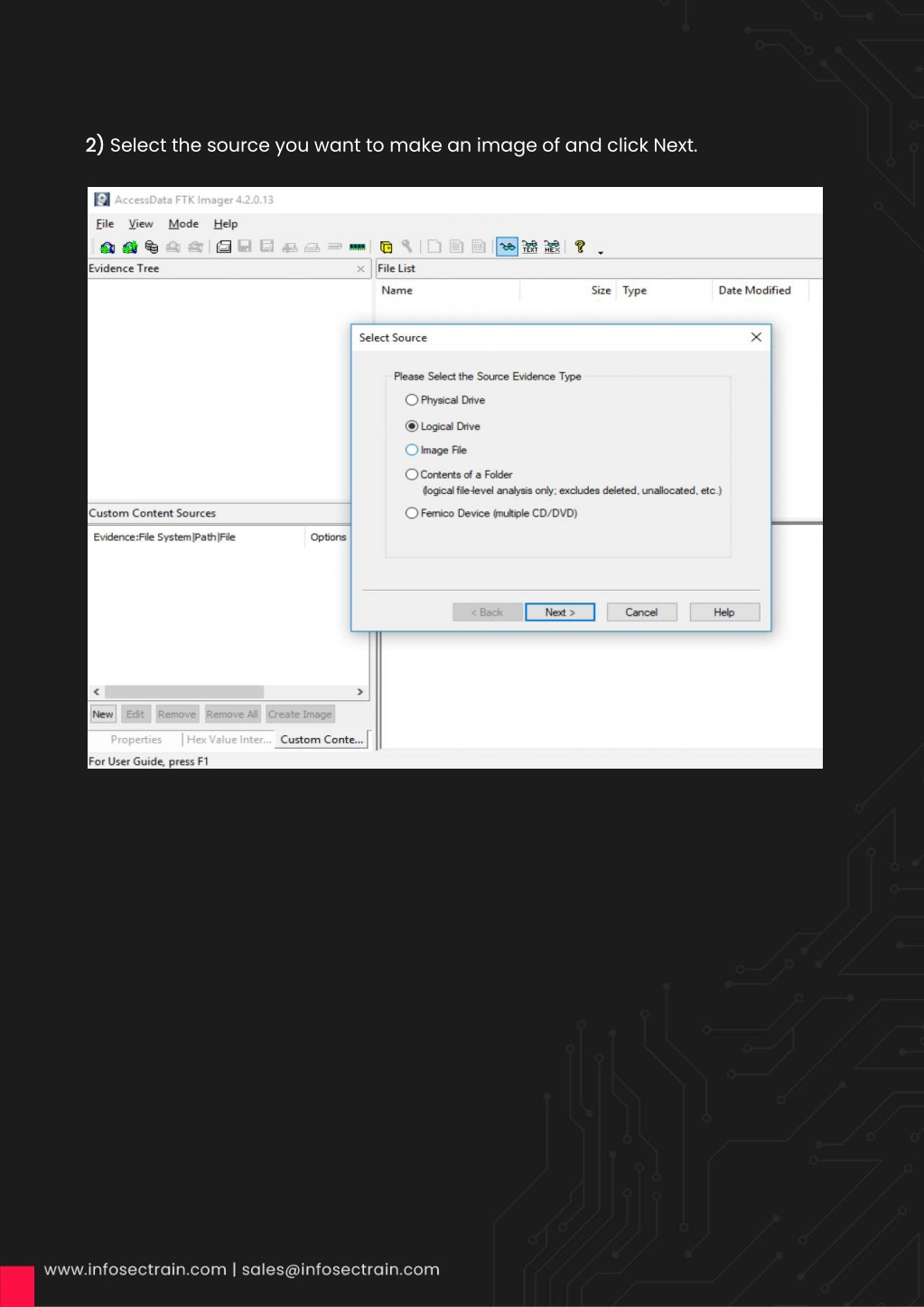Select the Logical Drive radio button

pos(412,426)
